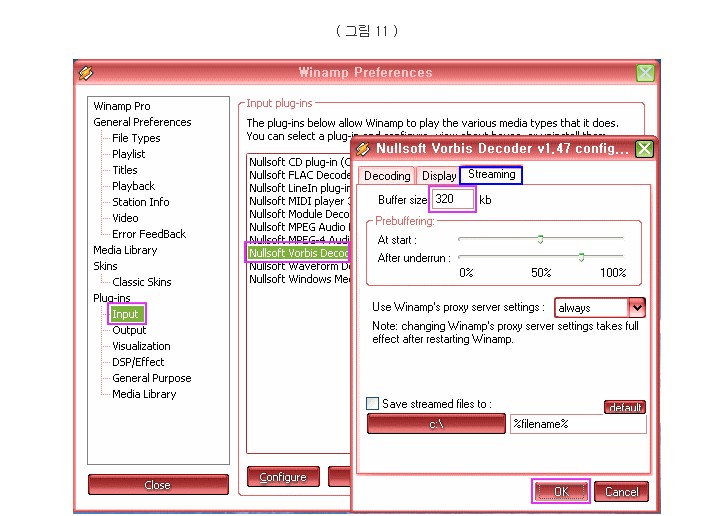Open the proxy server settings dropdown
The width and height of the screenshot is (705, 516).
[x=637, y=308]
